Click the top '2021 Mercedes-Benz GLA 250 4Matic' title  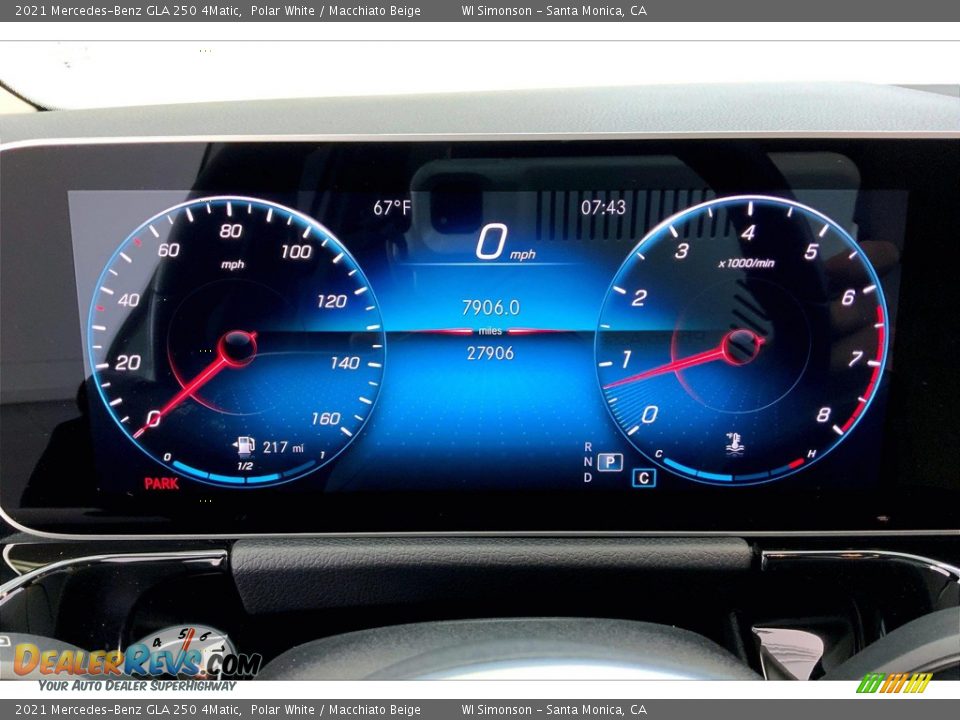click(127, 10)
